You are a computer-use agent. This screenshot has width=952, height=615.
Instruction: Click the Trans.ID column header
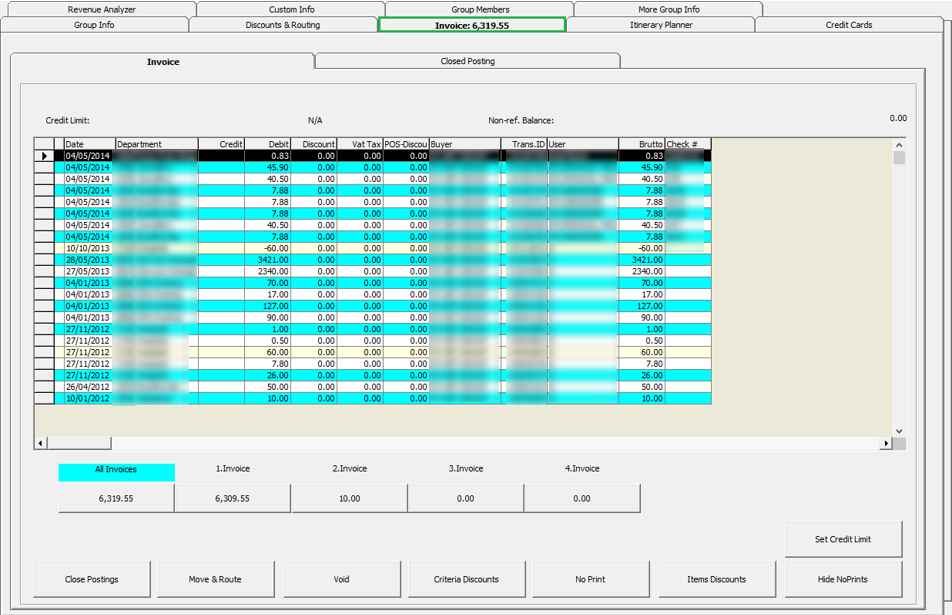click(525, 144)
